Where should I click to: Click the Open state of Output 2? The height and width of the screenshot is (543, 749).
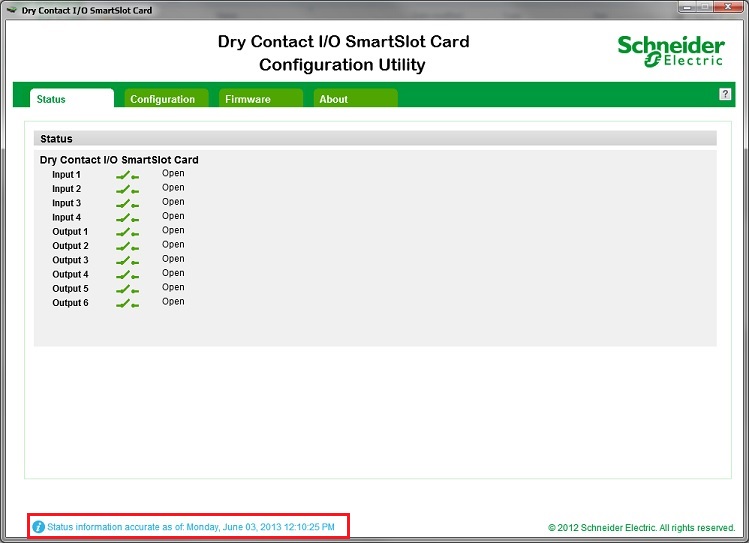(173, 245)
